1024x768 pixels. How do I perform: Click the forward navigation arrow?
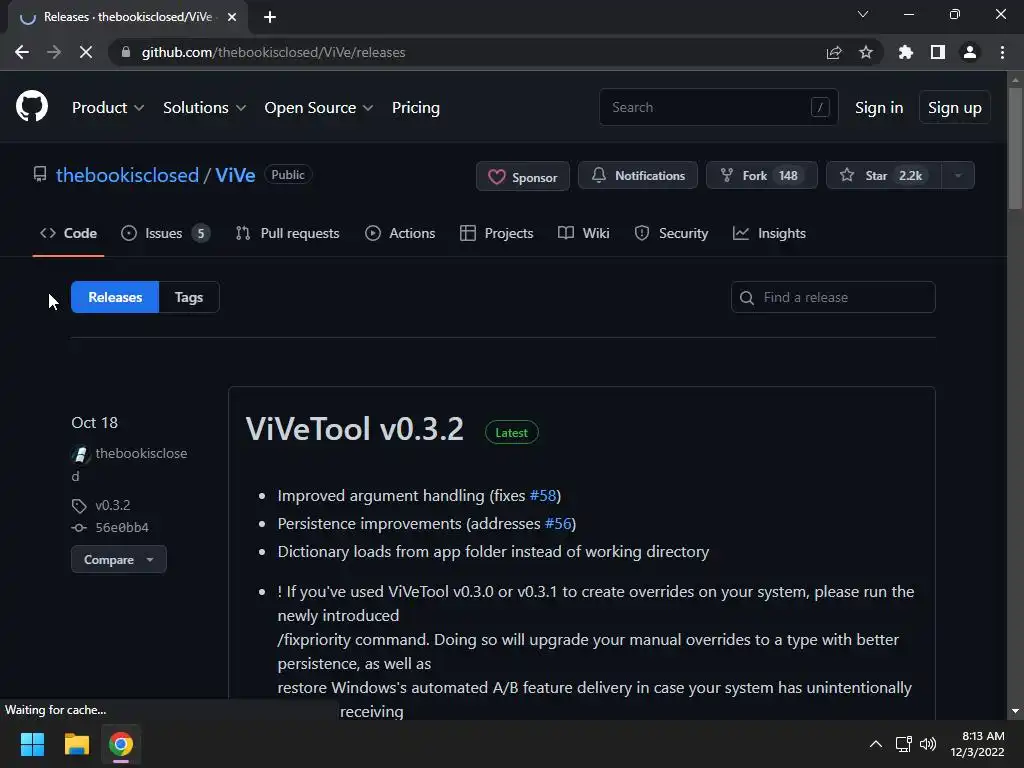tap(54, 52)
